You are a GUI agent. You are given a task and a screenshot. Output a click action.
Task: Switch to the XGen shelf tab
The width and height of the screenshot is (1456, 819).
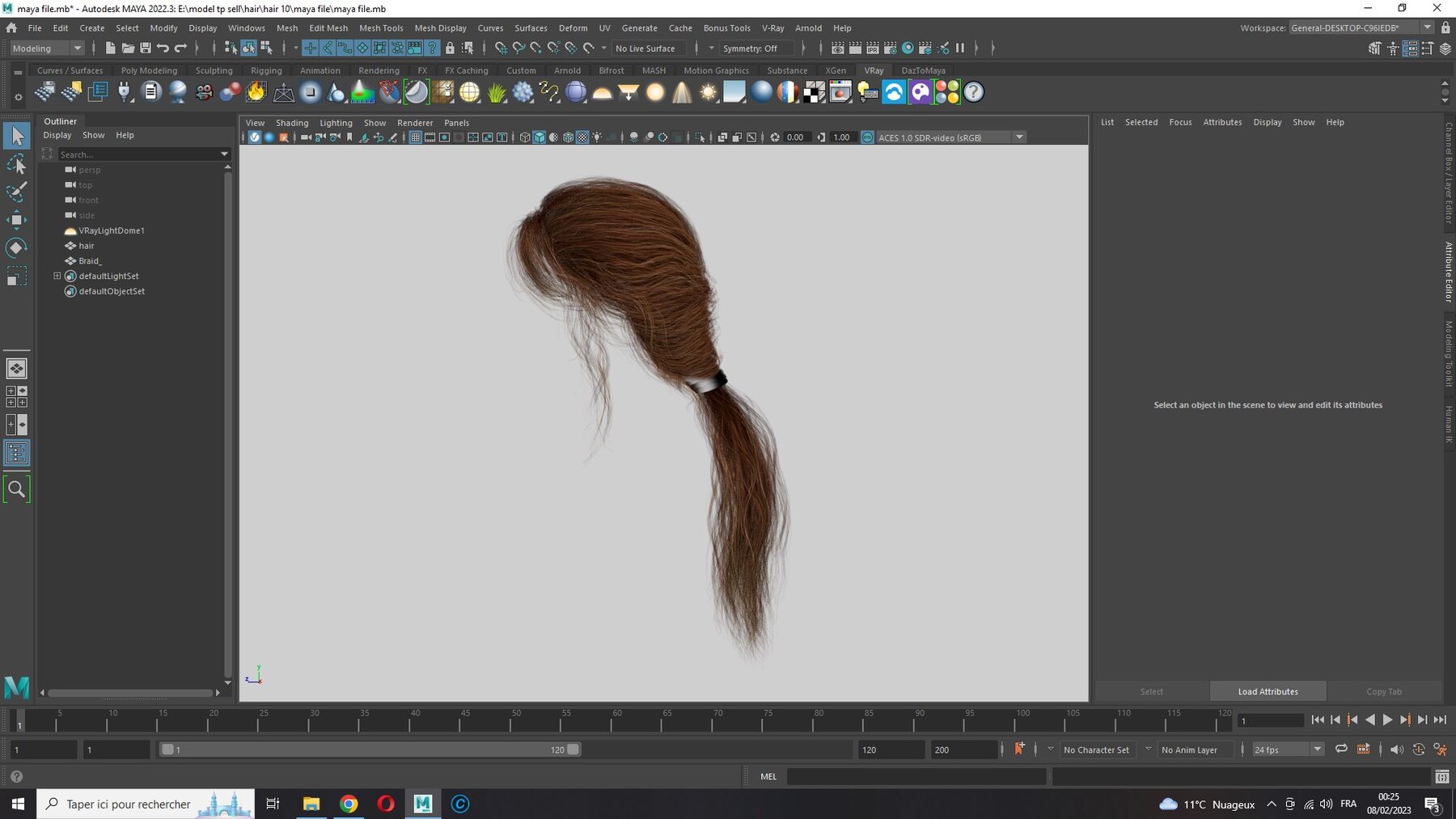pos(836,70)
